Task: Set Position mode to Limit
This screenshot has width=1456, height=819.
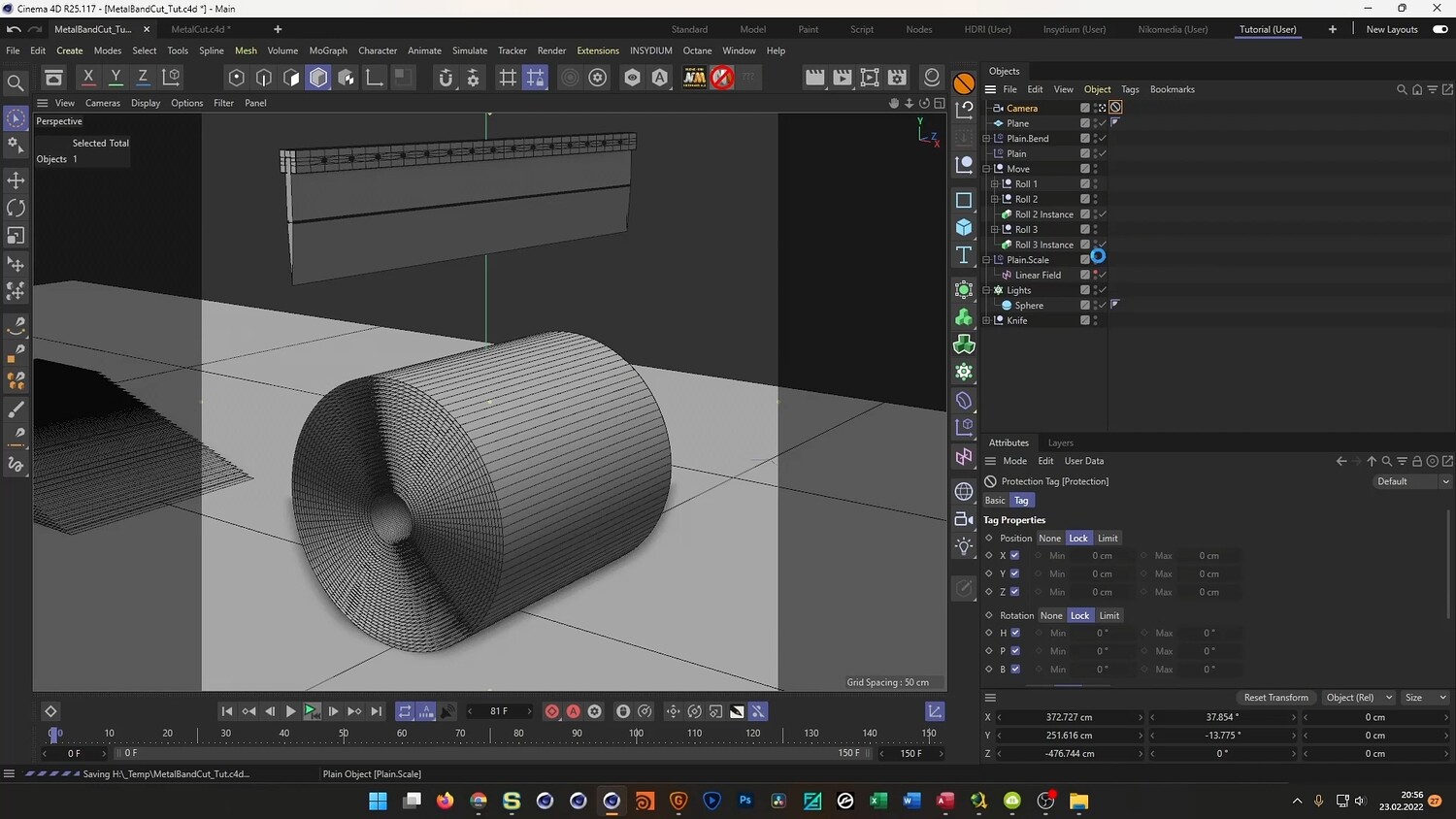Action: (1108, 539)
